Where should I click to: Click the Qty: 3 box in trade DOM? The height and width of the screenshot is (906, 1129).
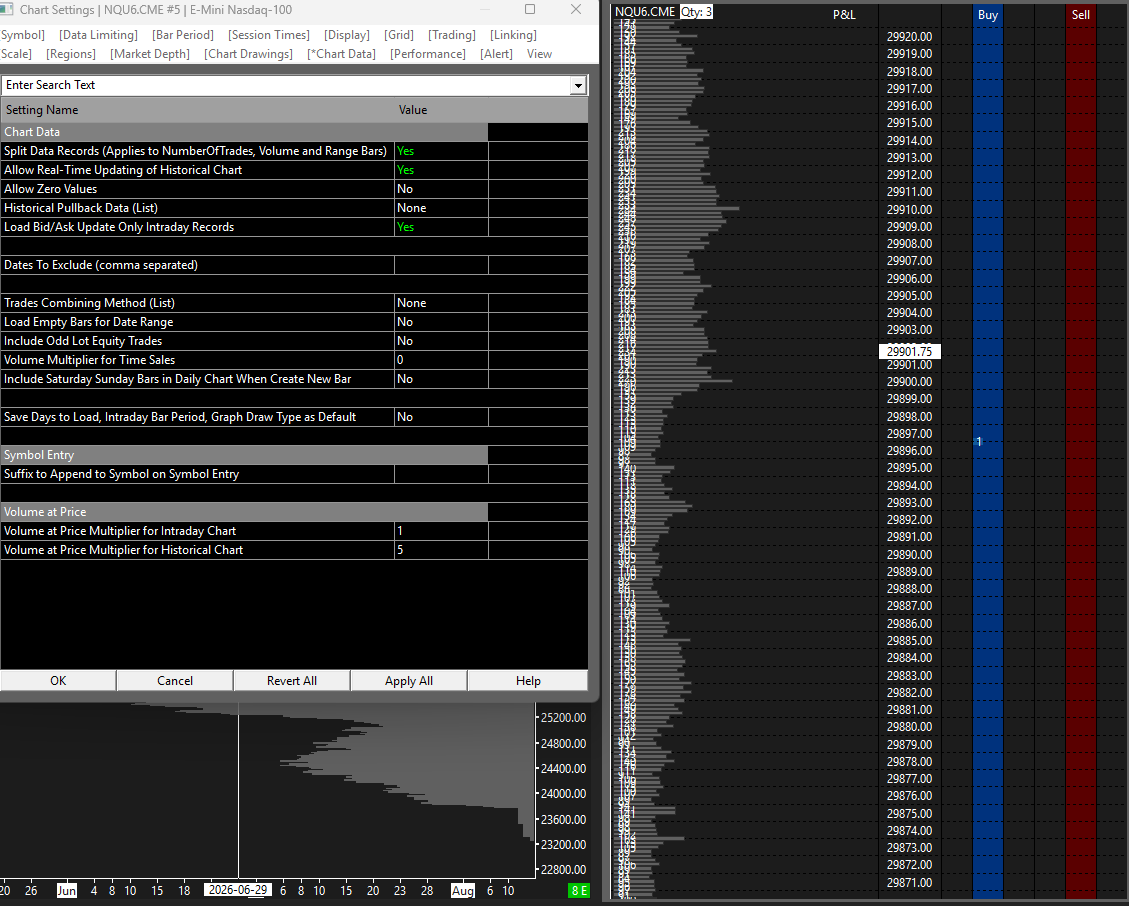(x=696, y=12)
